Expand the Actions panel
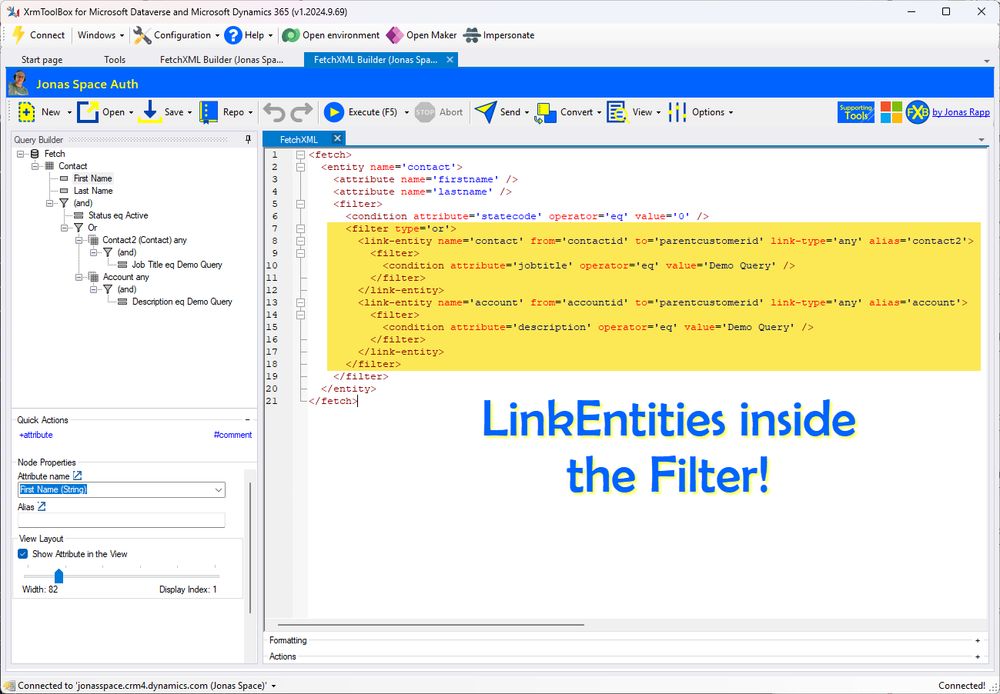This screenshot has width=1000, height=694. (978, 656)
